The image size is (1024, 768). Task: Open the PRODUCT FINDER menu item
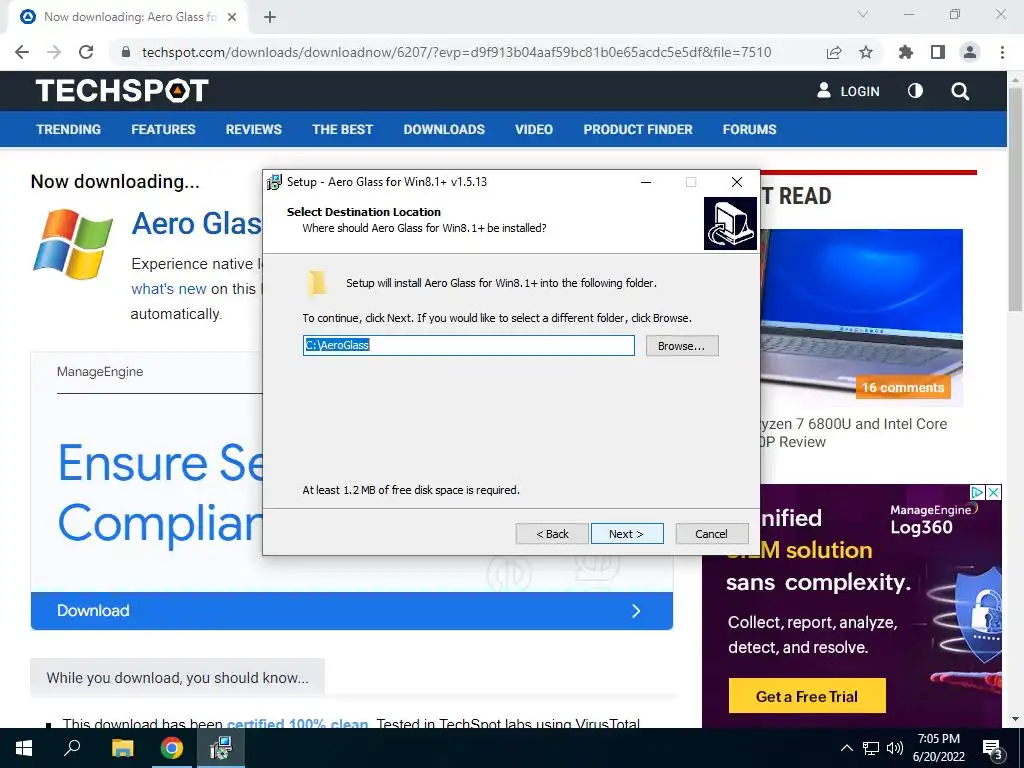638,129
